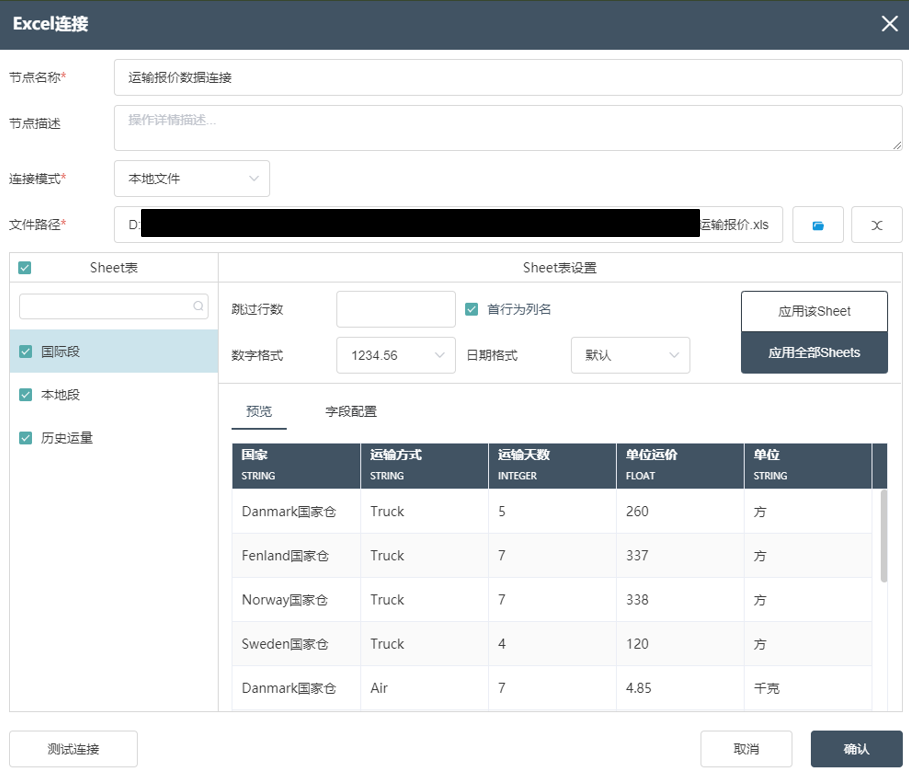Expand the 数字格式 dropdown
909x781 pixels.
[x=397, y=355]
